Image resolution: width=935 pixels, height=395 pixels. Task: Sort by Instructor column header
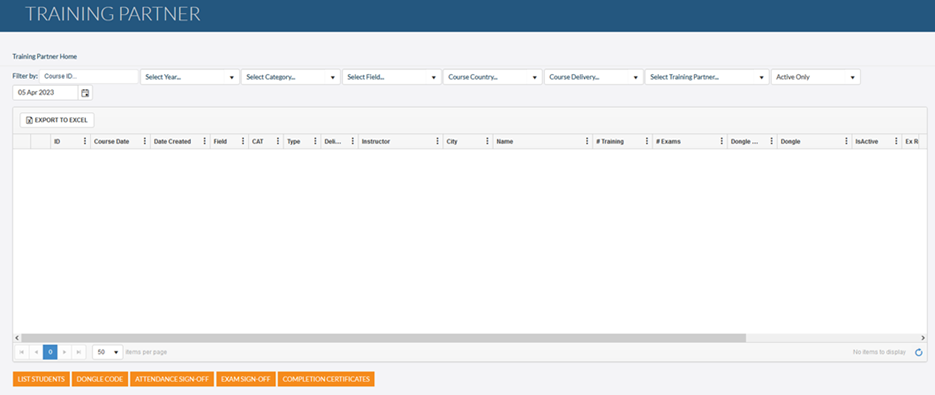376,142
